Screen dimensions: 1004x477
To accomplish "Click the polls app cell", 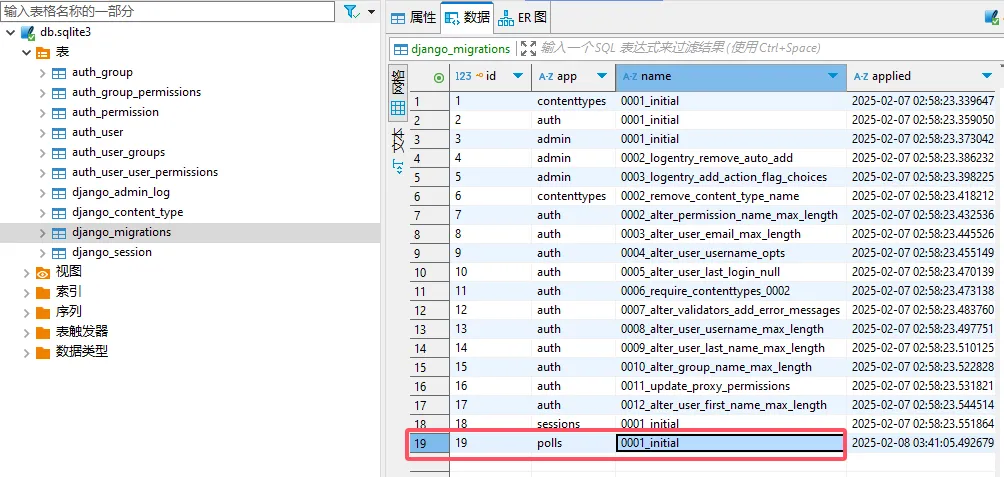I will pyautogui.click(x=573, y=443).
